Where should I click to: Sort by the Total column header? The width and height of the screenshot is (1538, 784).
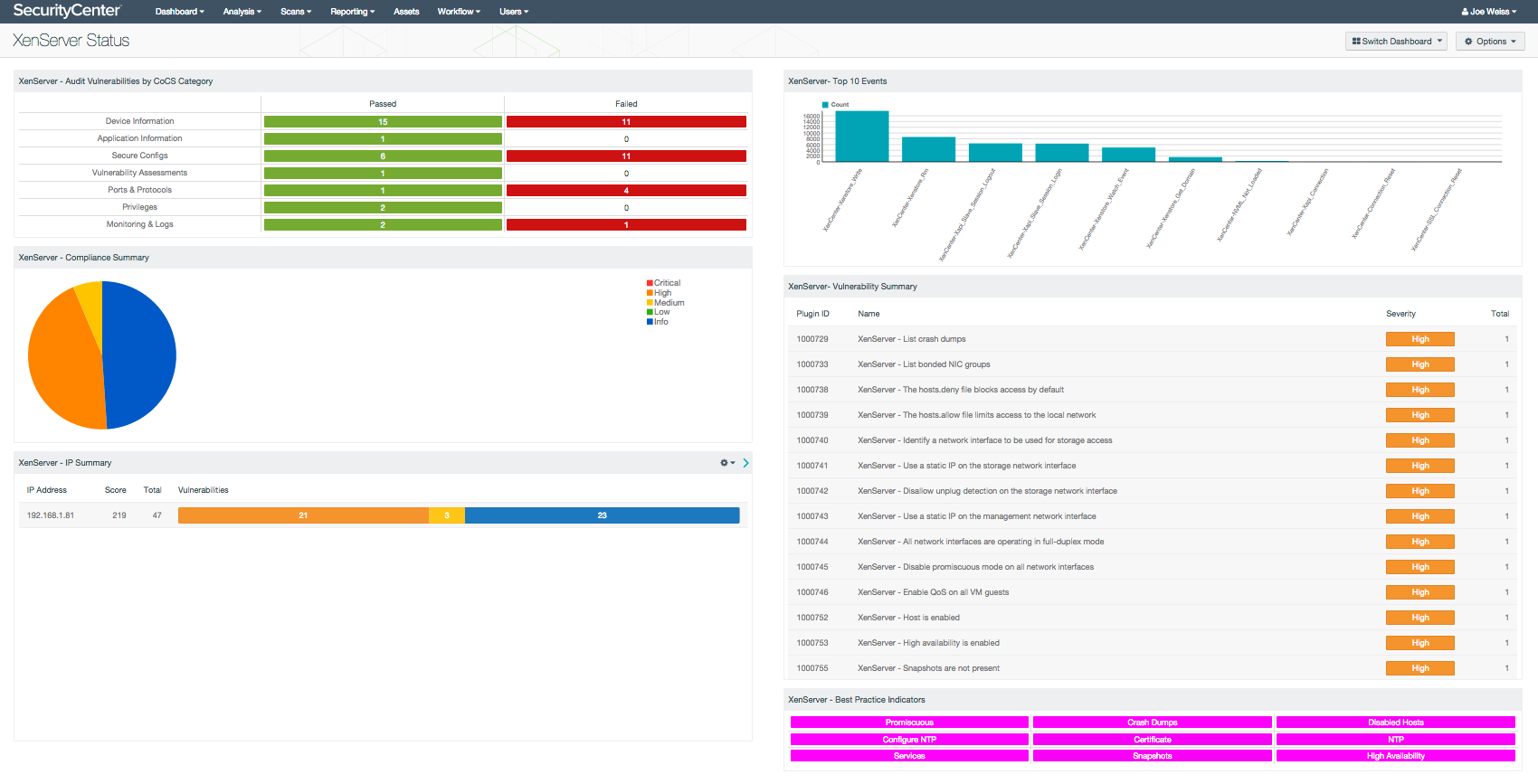point(1500,314)
